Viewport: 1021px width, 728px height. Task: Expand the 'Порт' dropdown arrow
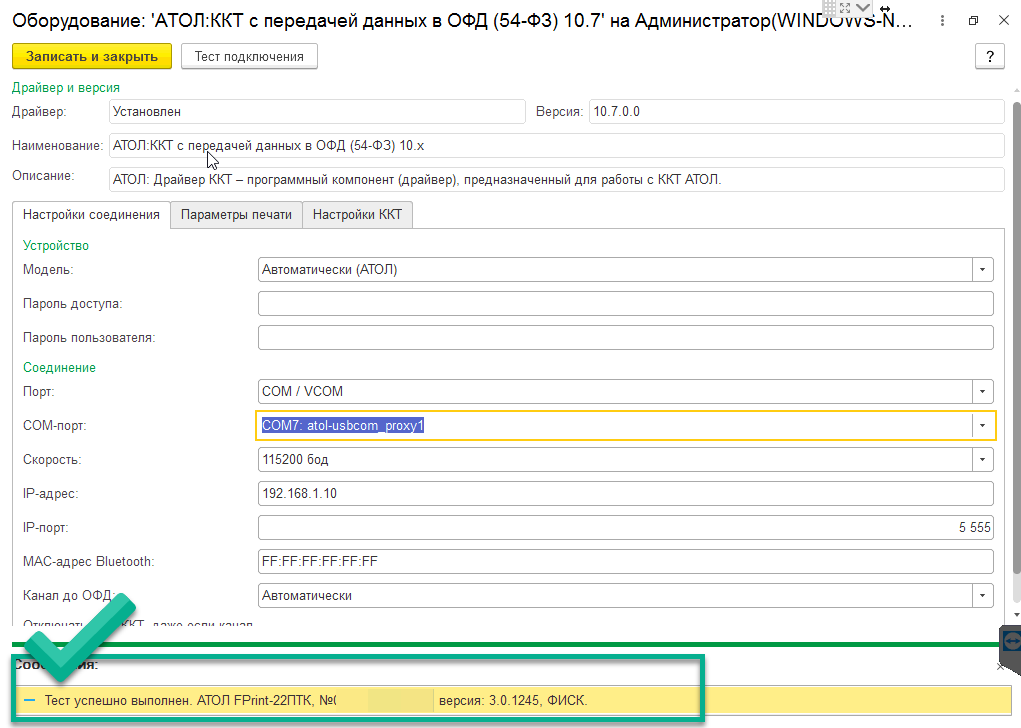point(983,391)
